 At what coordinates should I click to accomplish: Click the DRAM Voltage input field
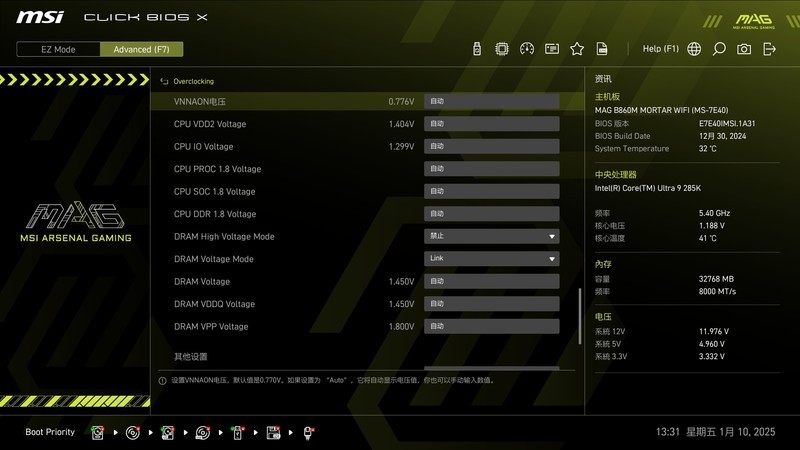[x=491, y=281]
